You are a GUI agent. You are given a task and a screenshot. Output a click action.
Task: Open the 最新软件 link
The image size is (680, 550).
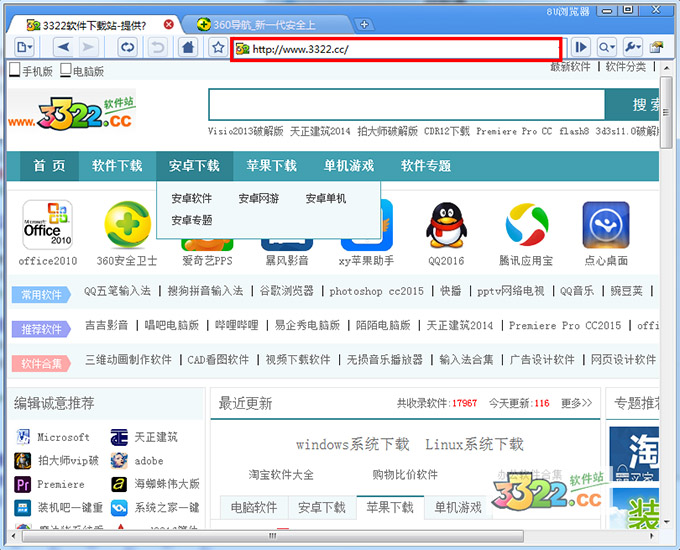(x=570, y=66)
